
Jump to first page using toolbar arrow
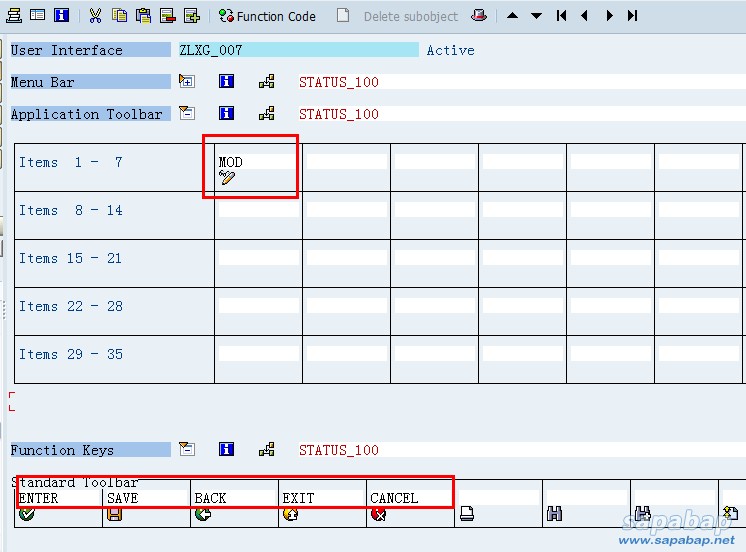click(561, 16)
